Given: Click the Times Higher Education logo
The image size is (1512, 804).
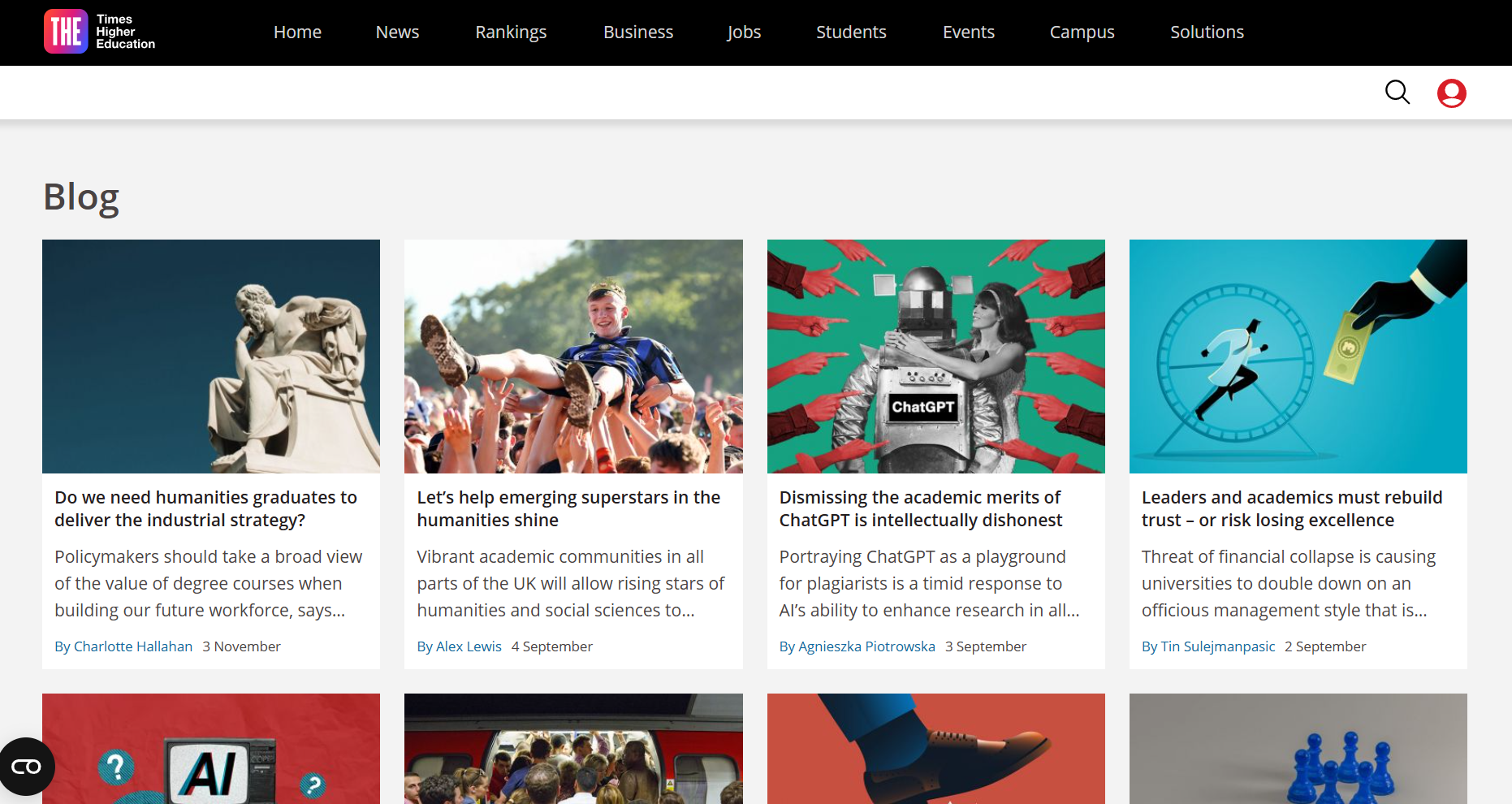Looking at the screenshot, I should tap(99, 32).
